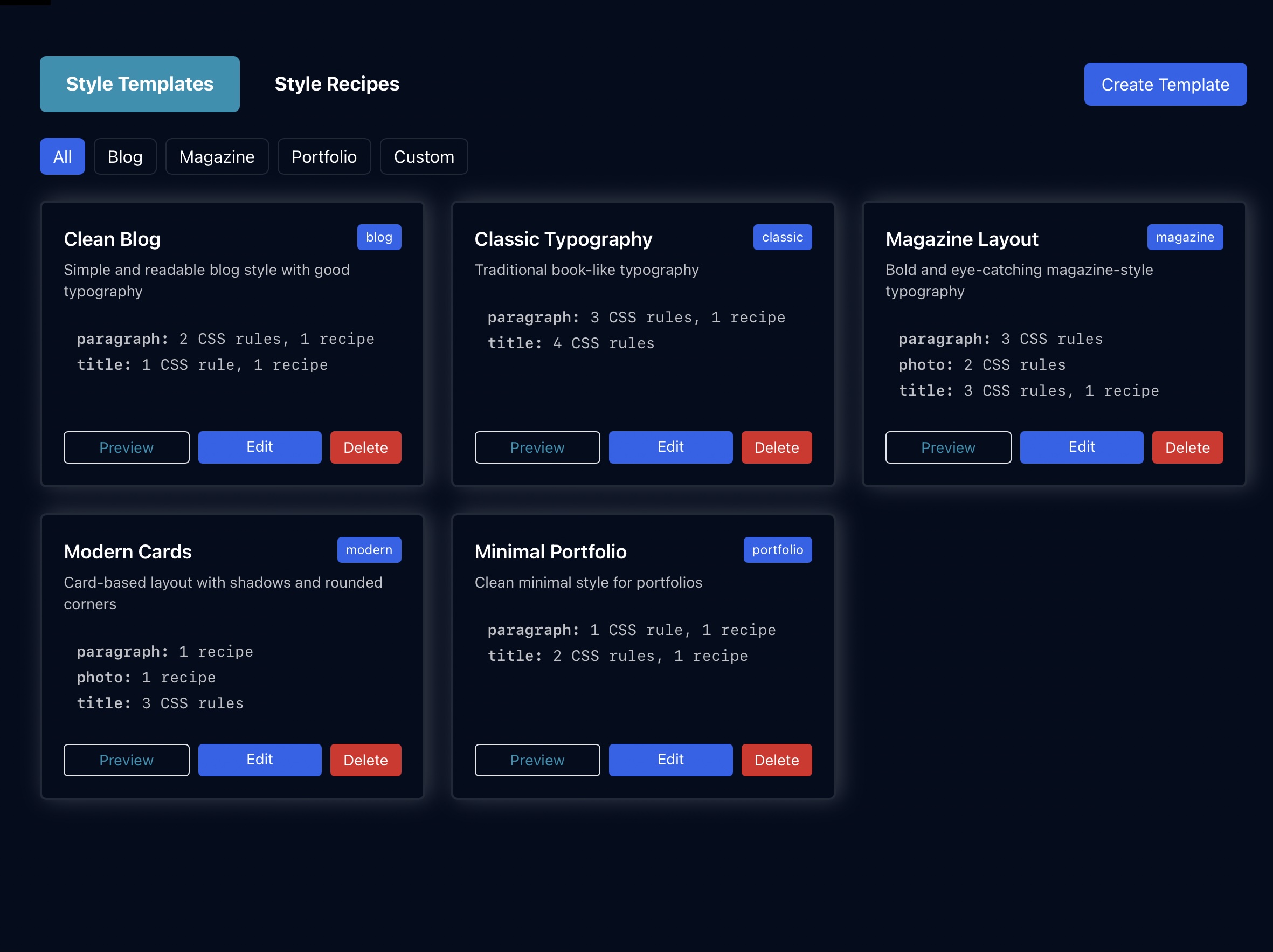1273x952 pixels.
Task: Edit the Minimal Portfolio template
Action: tap(670, 760)
